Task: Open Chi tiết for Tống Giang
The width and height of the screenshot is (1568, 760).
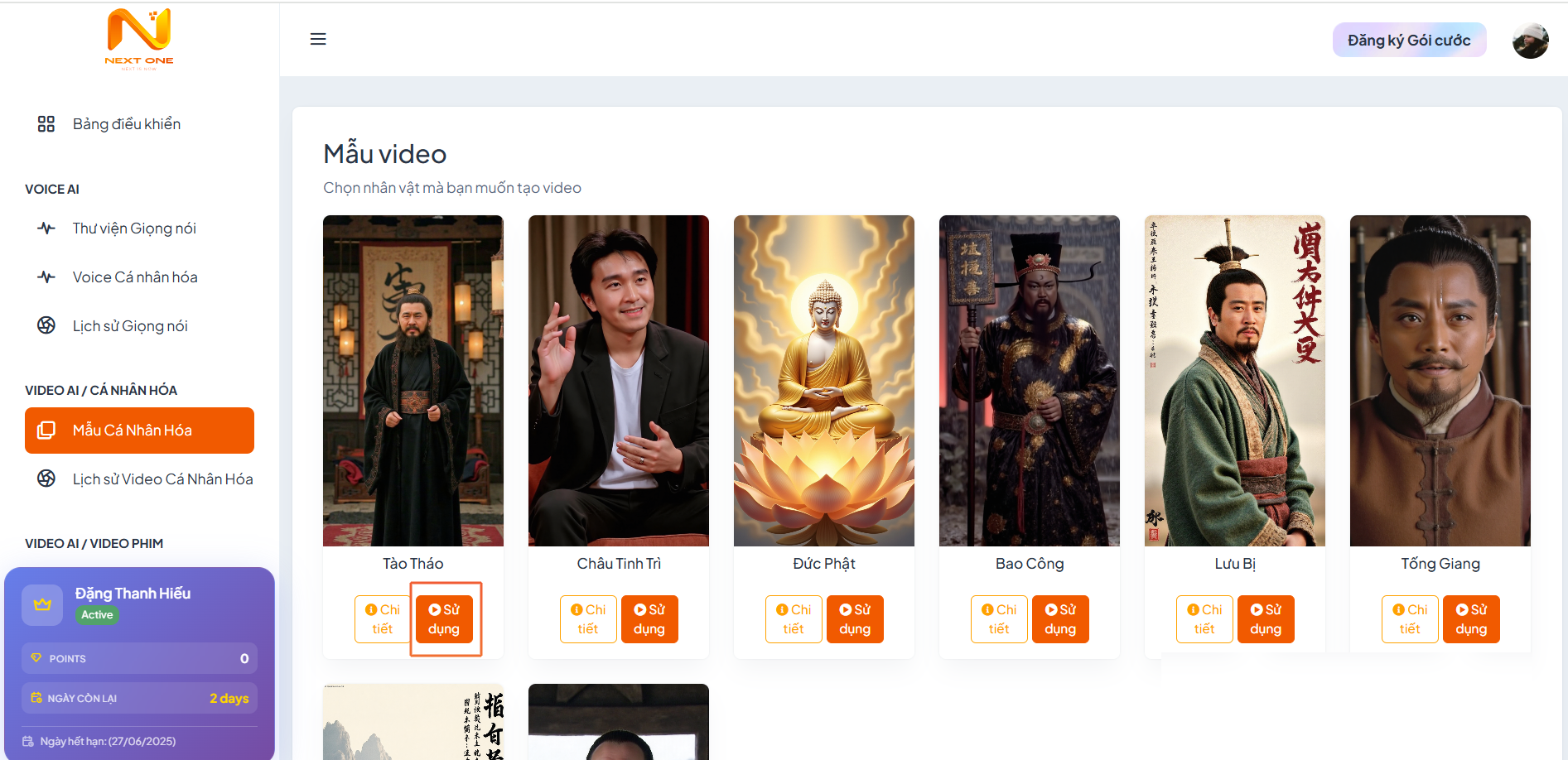Action: tap(1409, 619)
